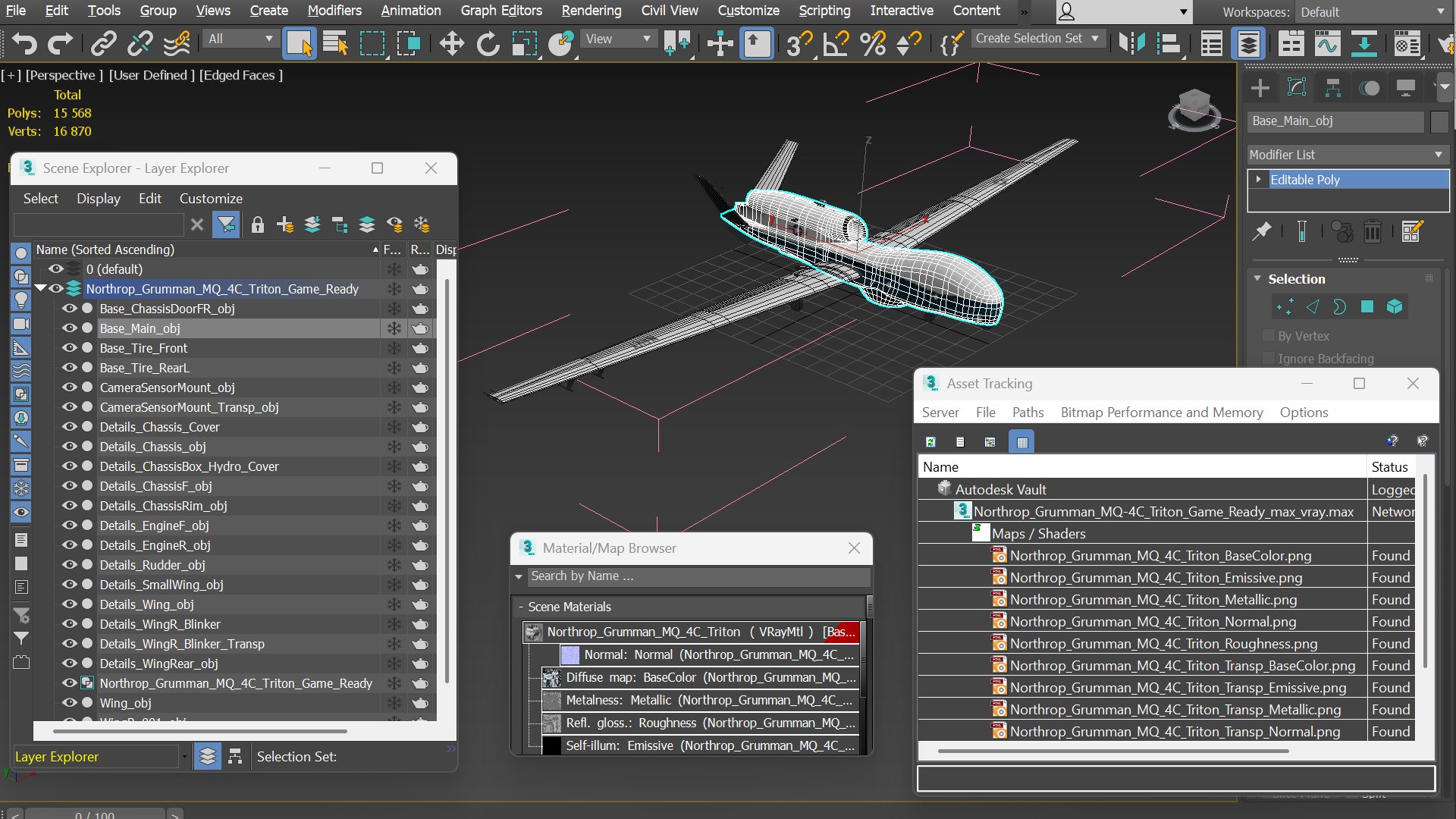Open the Workspaces Default dropdown

(1373, 12)
